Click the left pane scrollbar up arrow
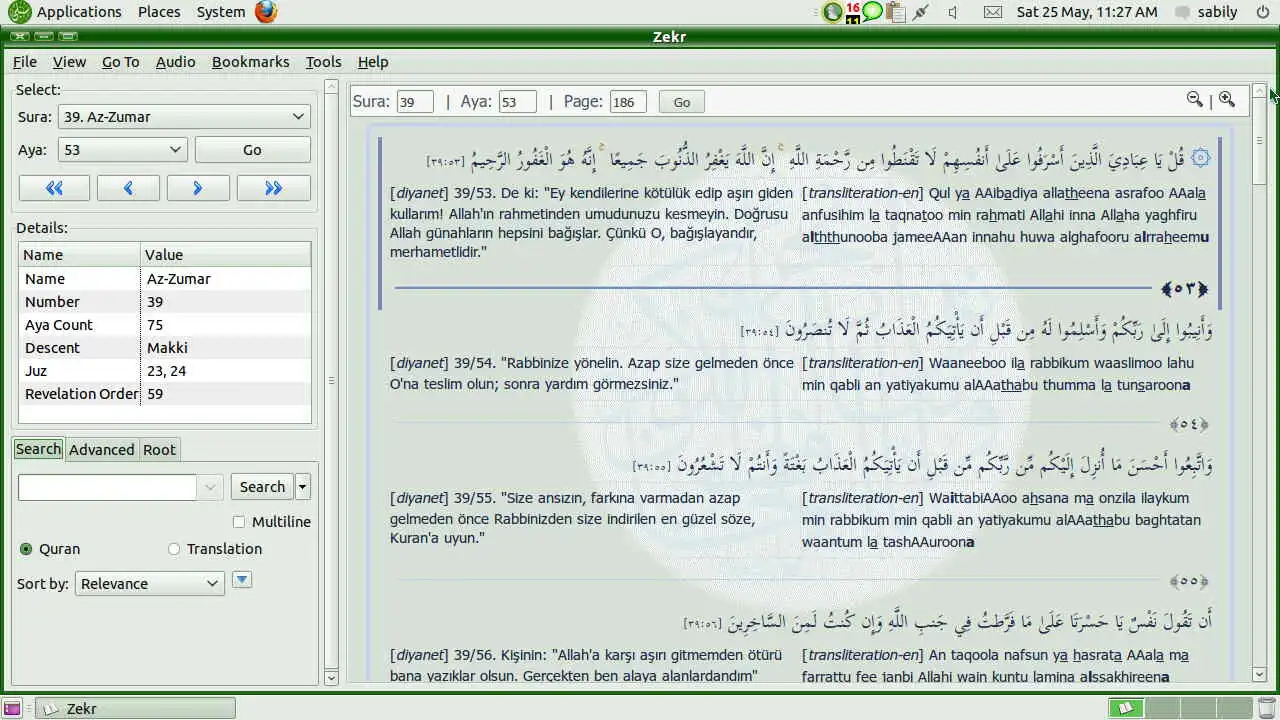 point(332,88)
